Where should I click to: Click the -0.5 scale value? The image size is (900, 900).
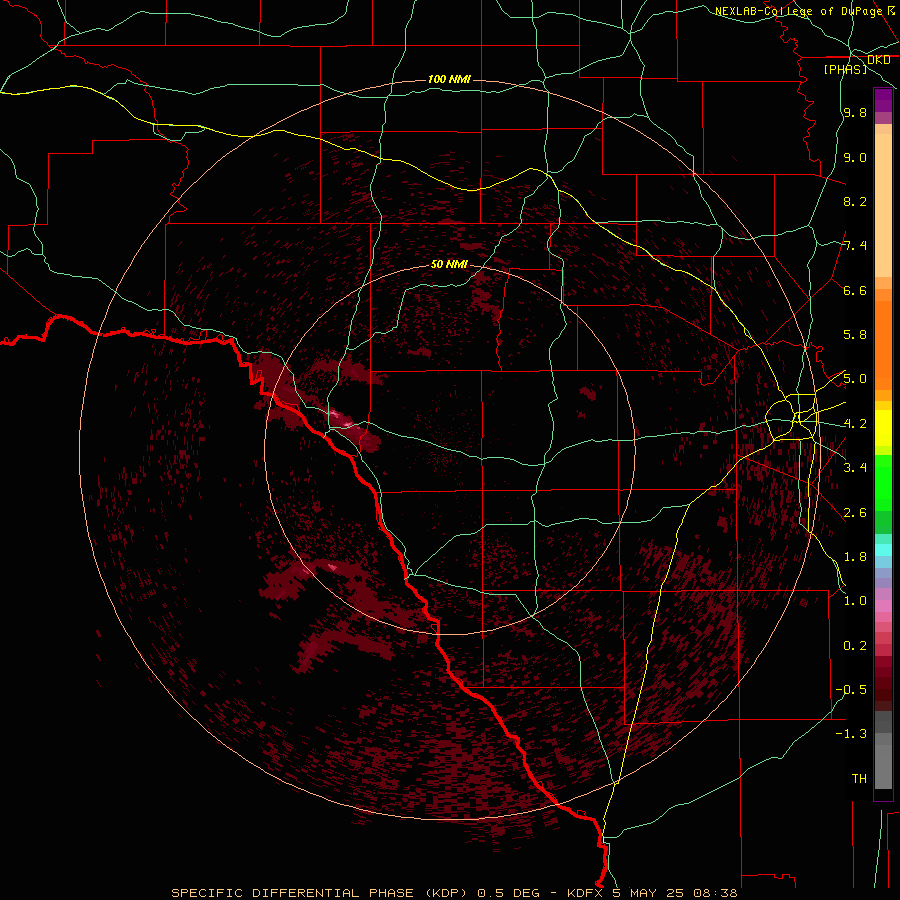point(851,689)
